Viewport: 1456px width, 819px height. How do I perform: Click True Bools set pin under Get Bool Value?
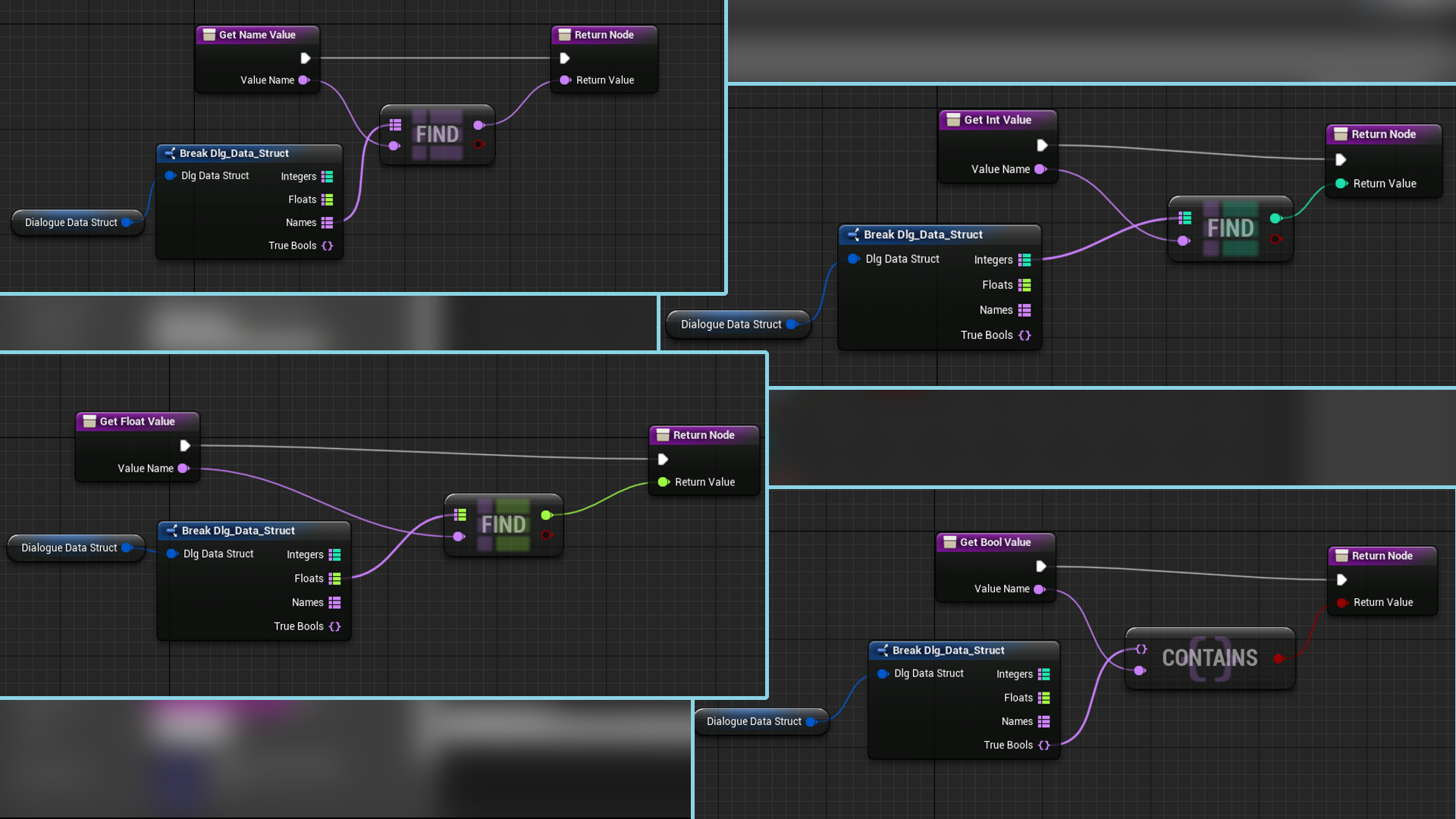[x=1044, y=745]
